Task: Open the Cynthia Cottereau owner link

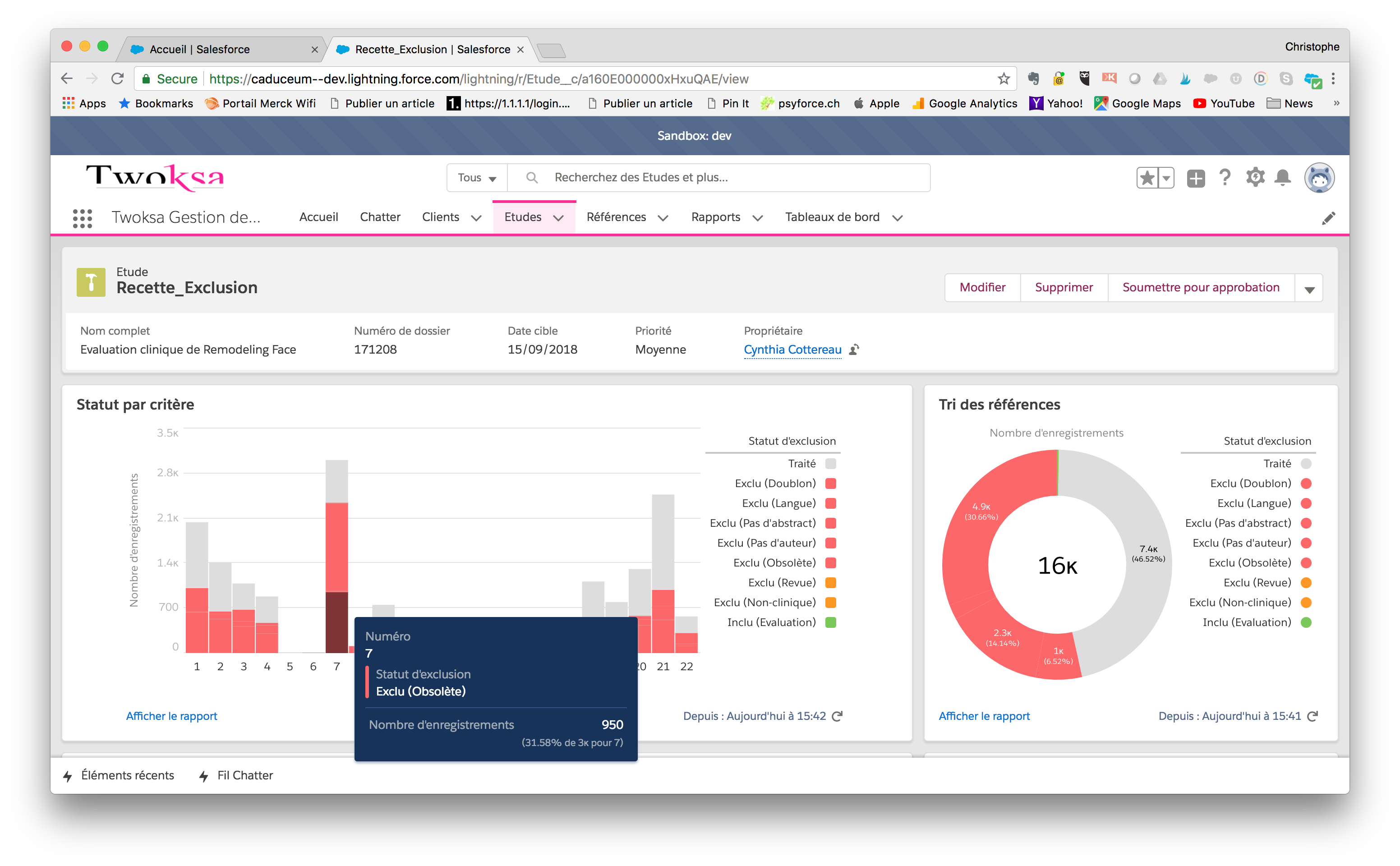Action: coord(792,350)
